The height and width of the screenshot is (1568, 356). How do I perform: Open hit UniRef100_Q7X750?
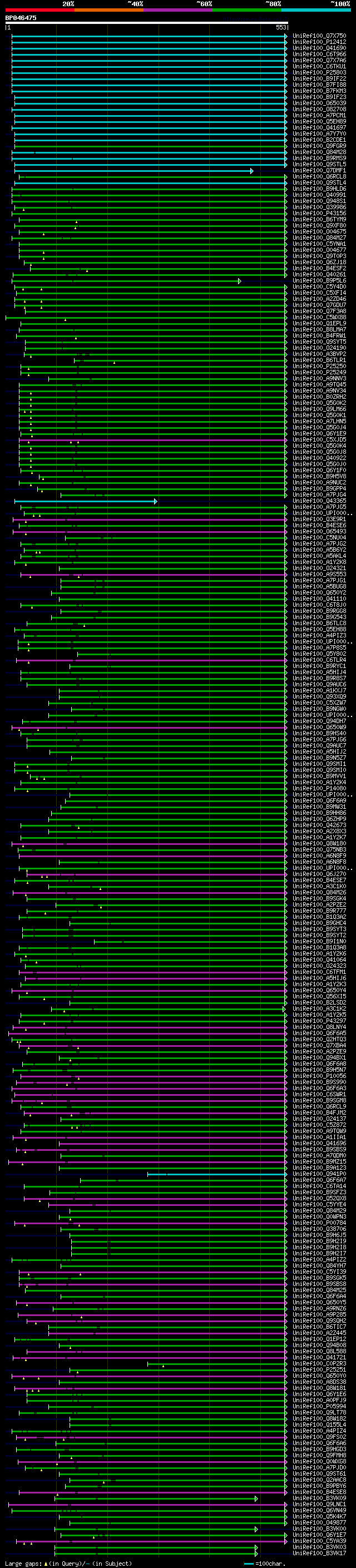[x=319, y=36]
